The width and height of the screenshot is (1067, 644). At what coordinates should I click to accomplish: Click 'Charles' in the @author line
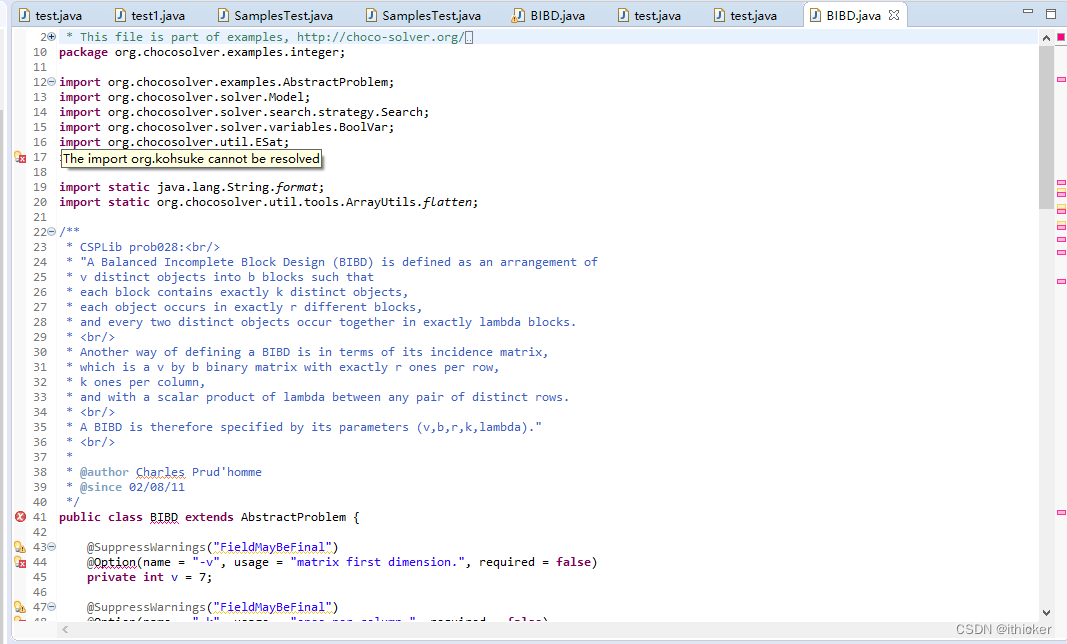point(160,472)
